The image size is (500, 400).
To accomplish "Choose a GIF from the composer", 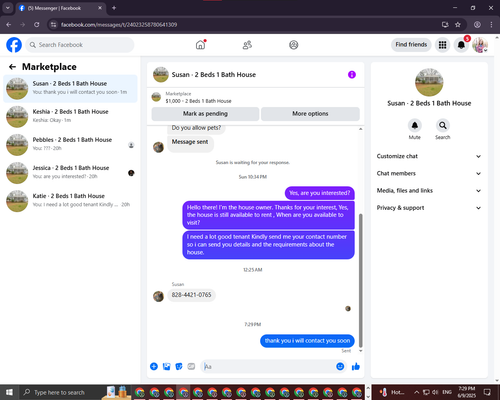I will tap(191, 367).
